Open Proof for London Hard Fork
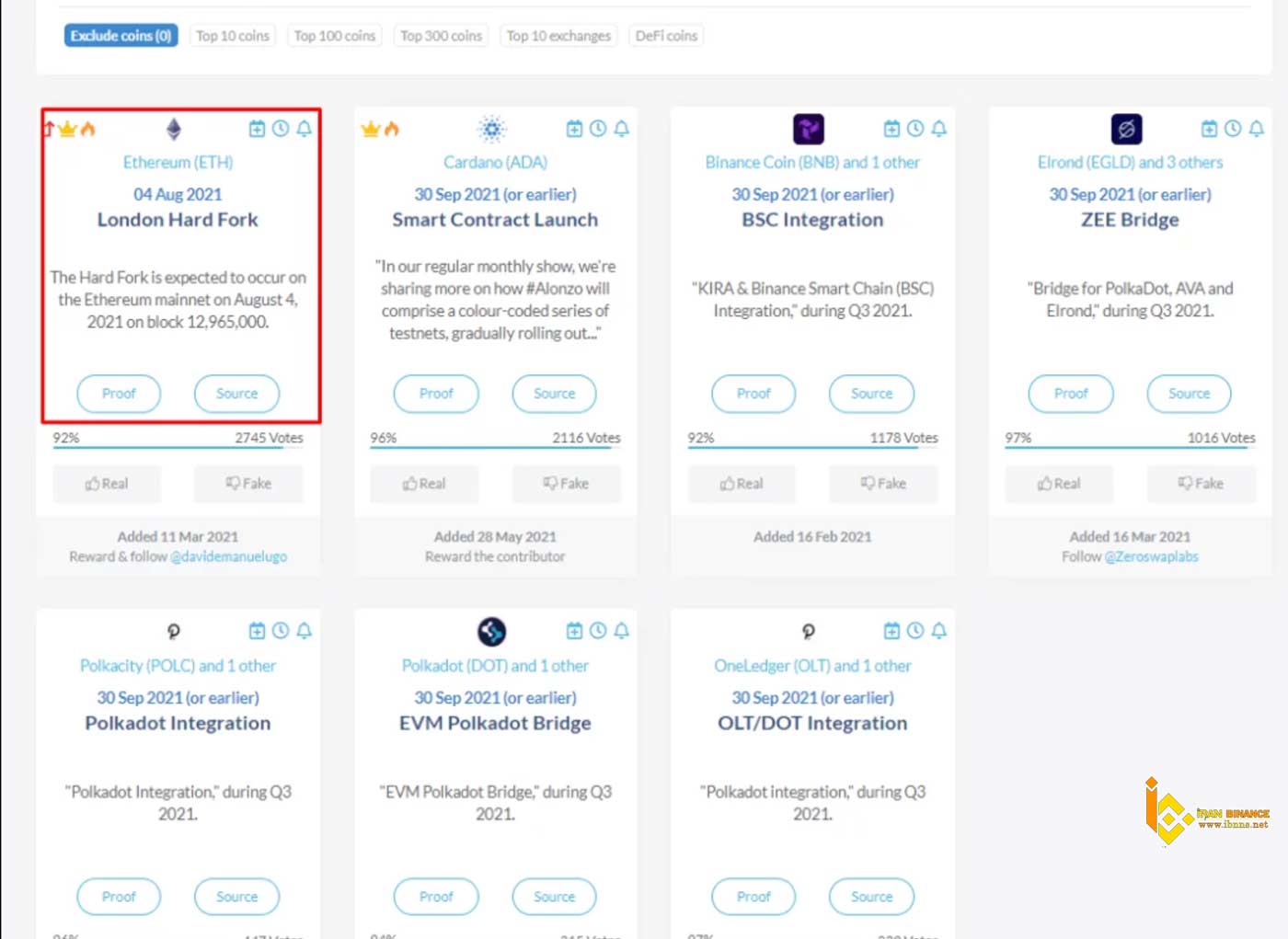The width and height of the screenshot is (1288, 939). (x=119, y=394)
